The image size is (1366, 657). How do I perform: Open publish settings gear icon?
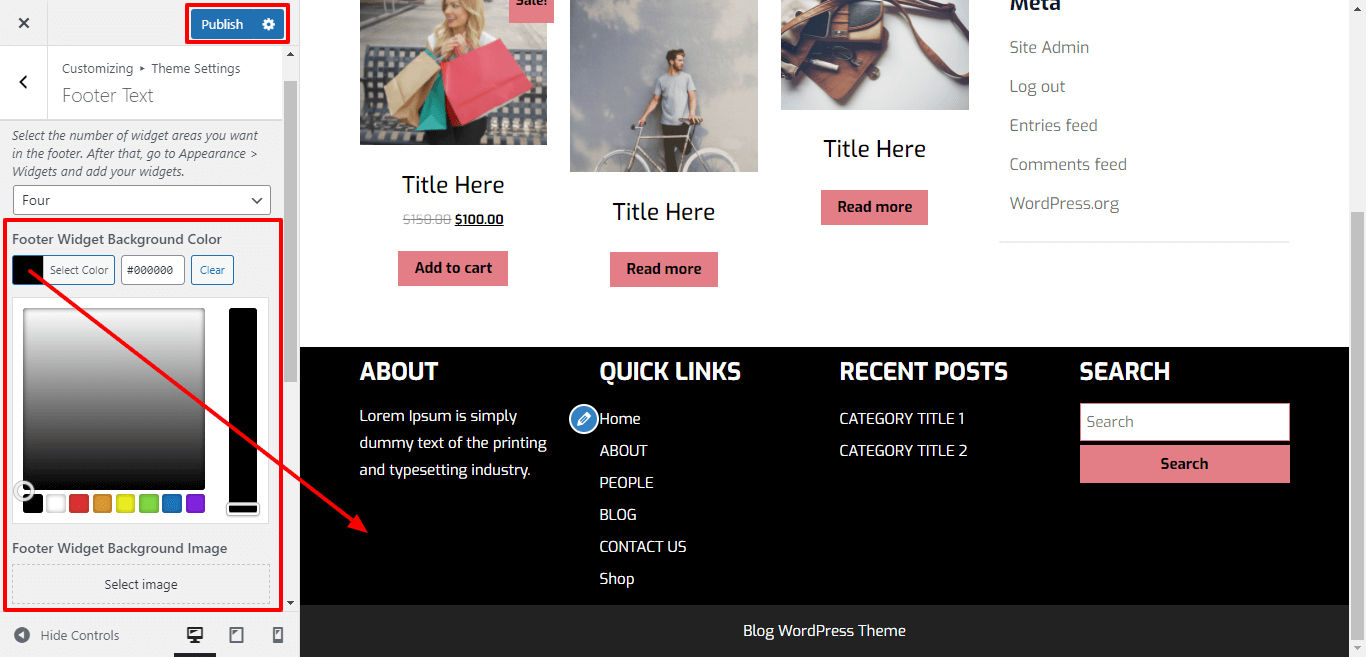[x=268, y=24]
